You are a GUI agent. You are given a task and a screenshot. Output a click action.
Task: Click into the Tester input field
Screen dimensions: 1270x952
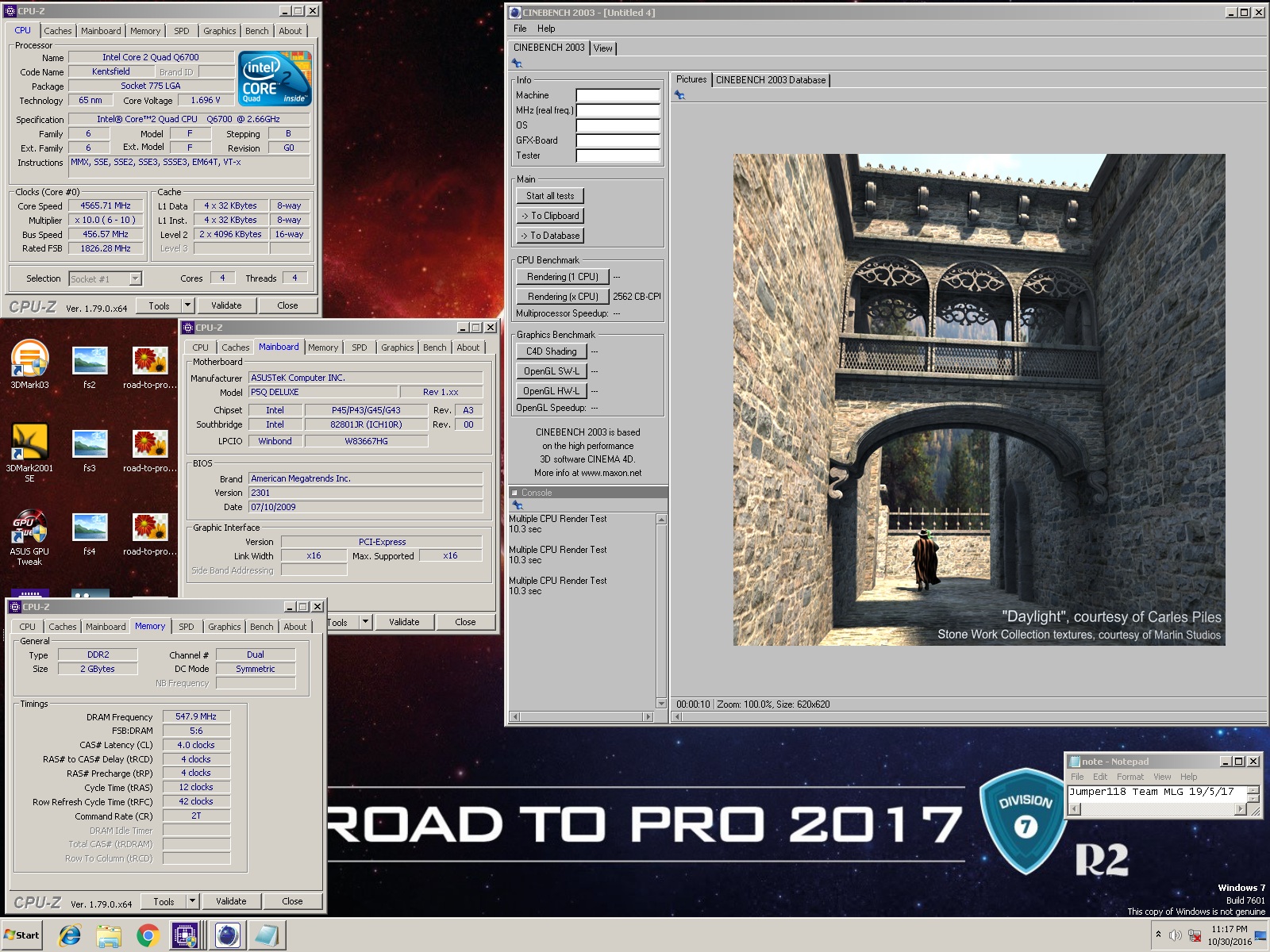pos(618,155)
